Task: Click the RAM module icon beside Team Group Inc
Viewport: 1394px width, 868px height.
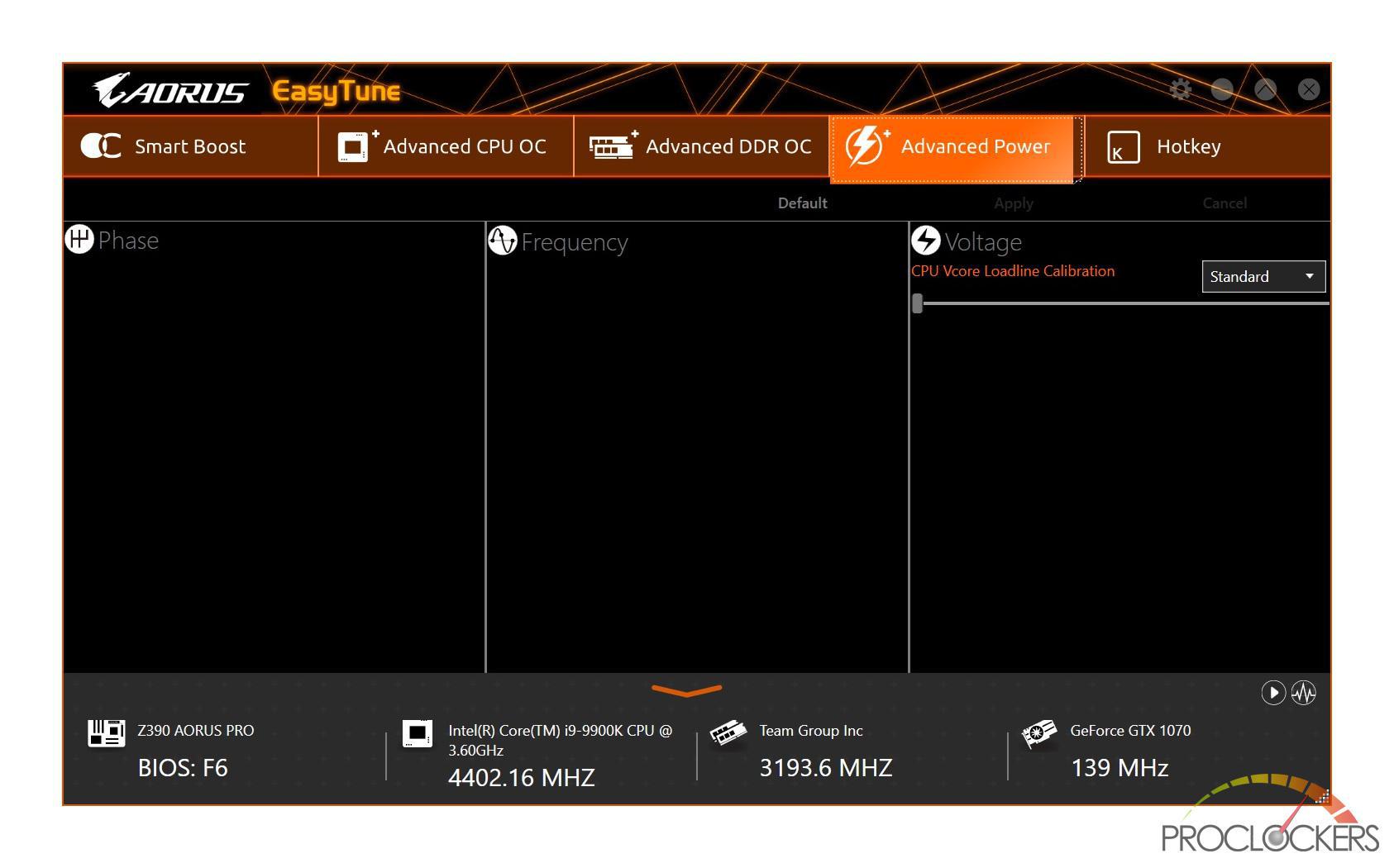Action: click(728, 732)
